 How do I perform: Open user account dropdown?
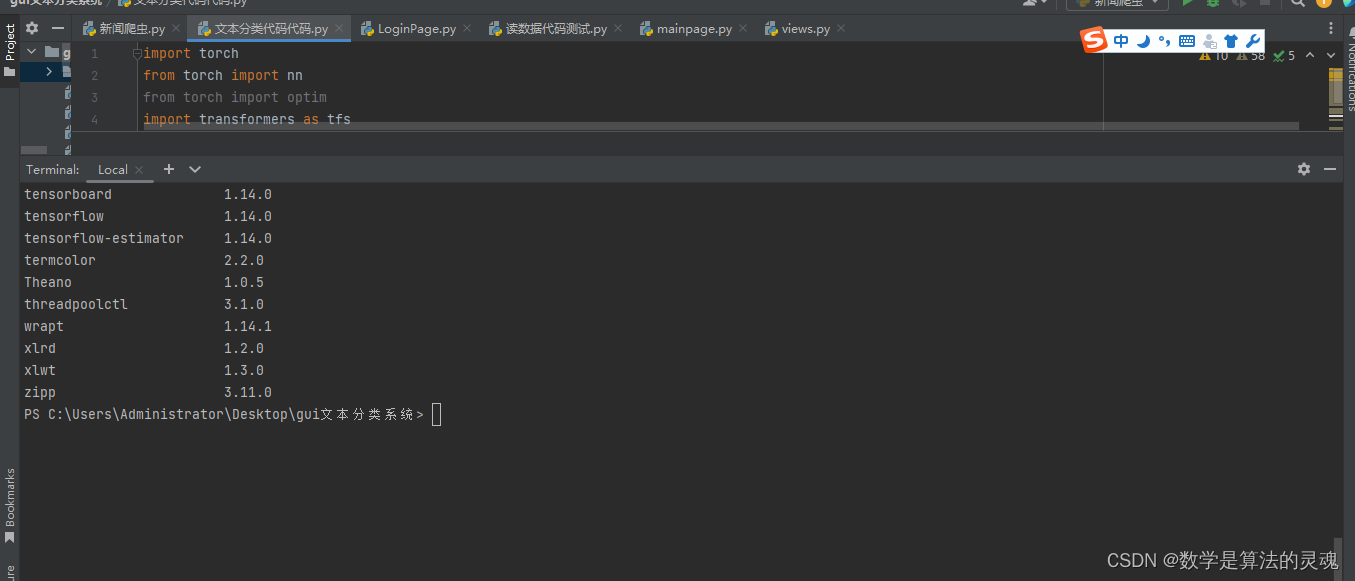[x=1035, y=3]
